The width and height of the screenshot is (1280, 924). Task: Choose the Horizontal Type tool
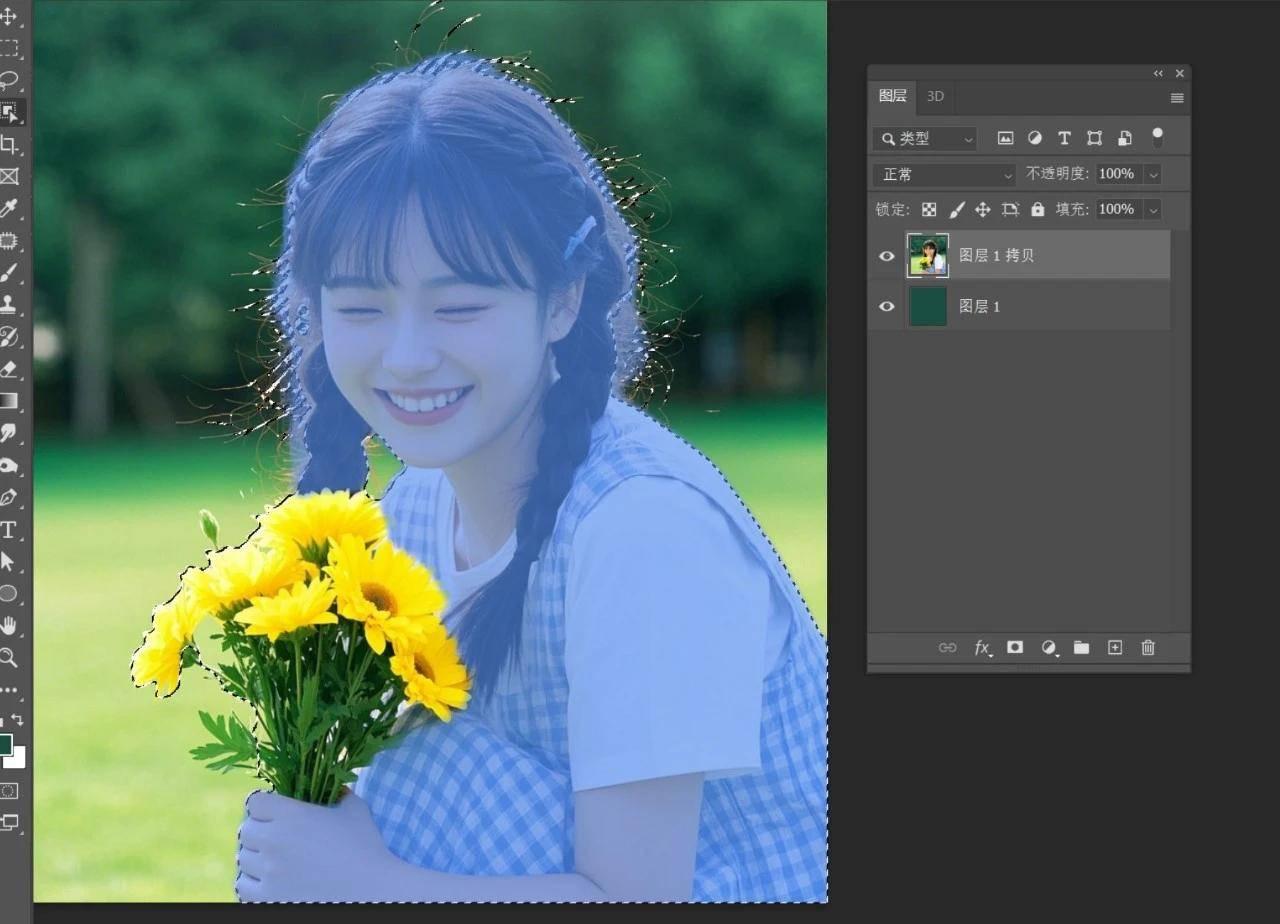(x=9, y=529)
